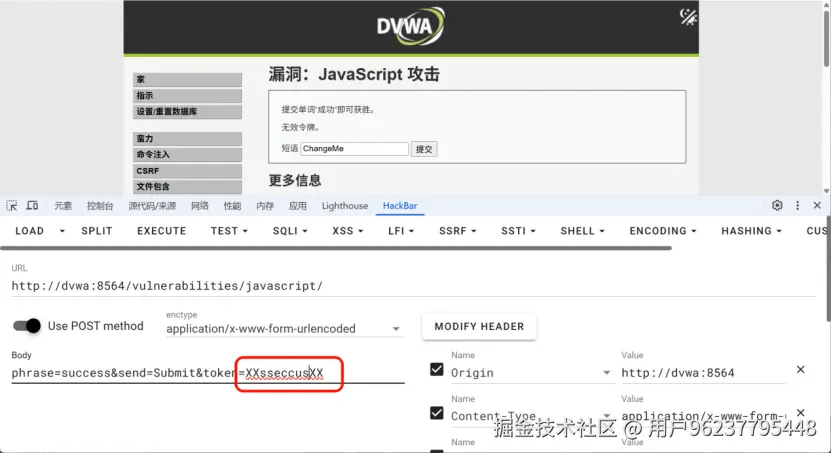Viewport: 831px width, 454px height.
Task: Toggle the device toolbar icon
Action: [x=32, y=206]
